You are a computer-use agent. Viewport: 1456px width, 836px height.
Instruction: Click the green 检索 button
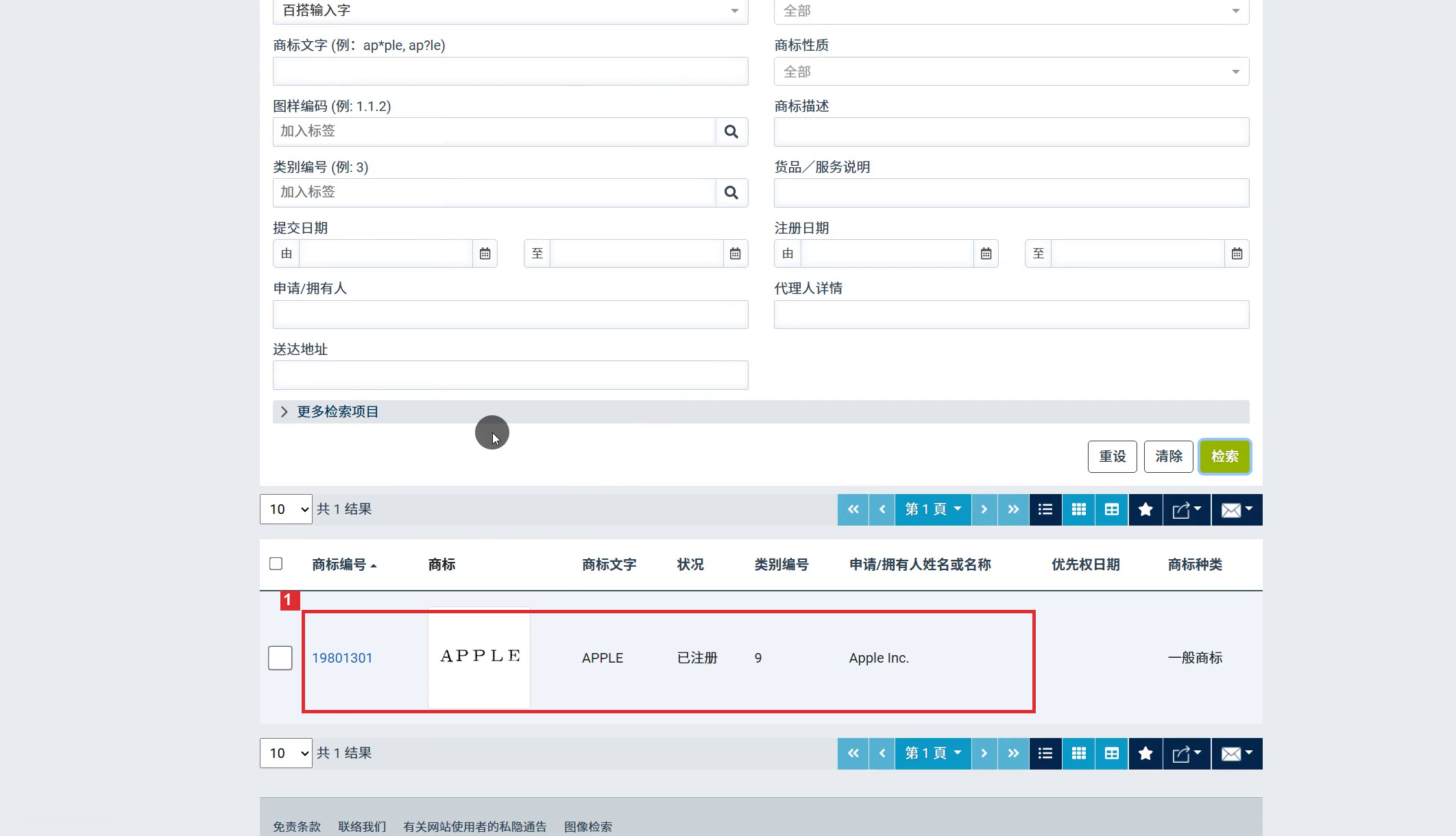click(1224, 456)
